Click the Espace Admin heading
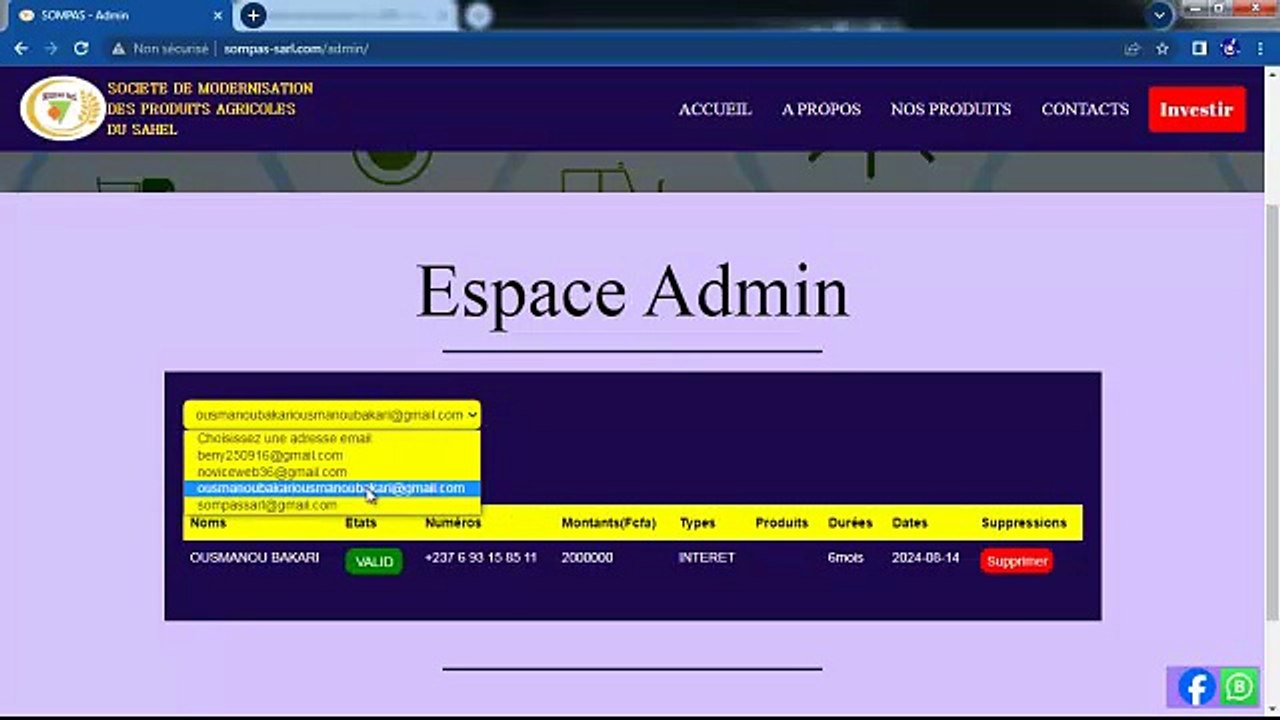The width and height of the screenshot is (1280, 720). pos(632,292)
